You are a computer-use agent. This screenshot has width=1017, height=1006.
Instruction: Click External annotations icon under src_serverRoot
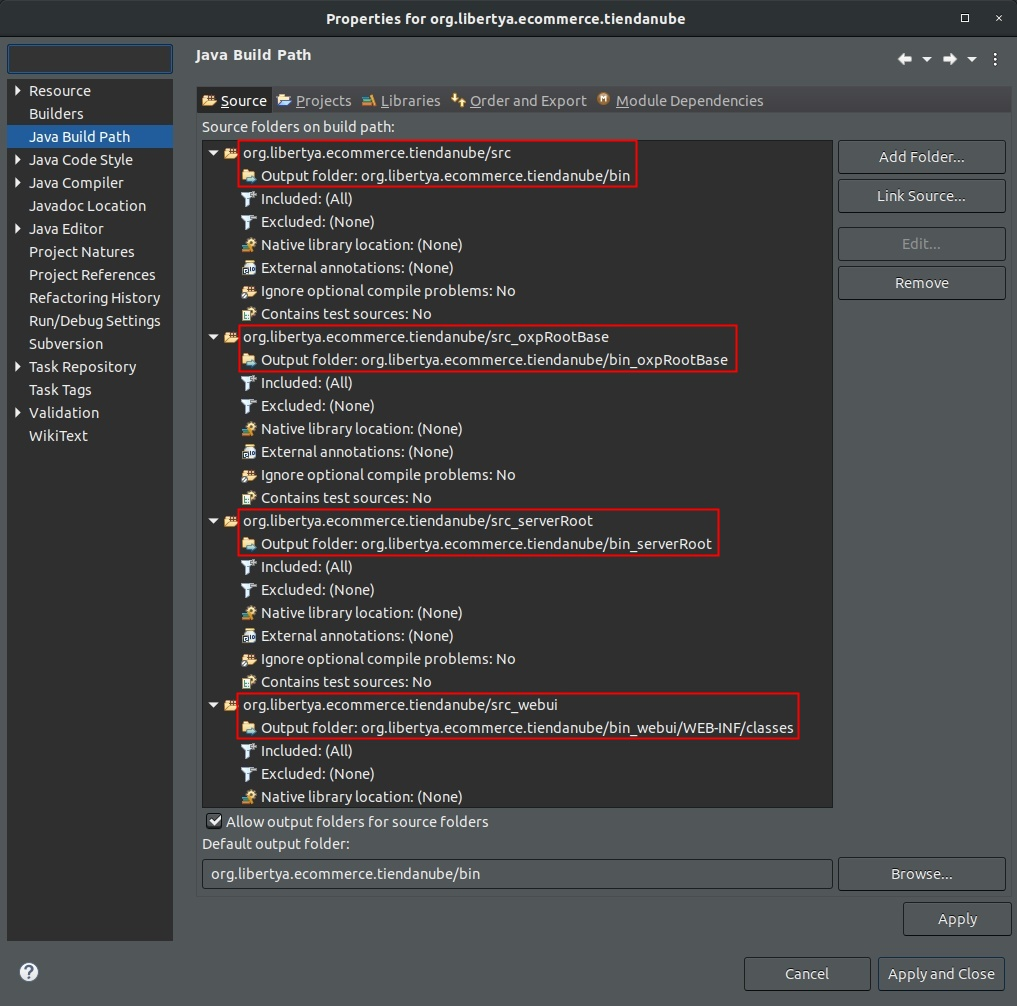coord(249,636)
